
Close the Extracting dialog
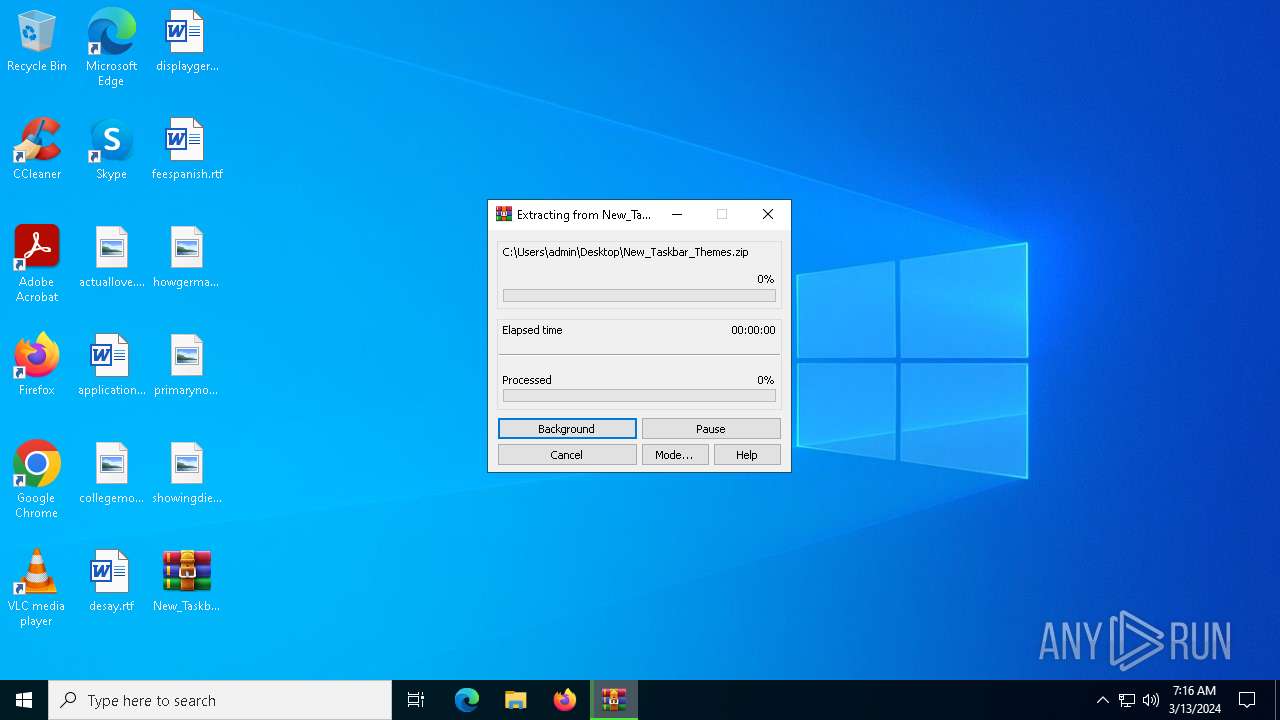pyautogui.click(x=768, y=214)
